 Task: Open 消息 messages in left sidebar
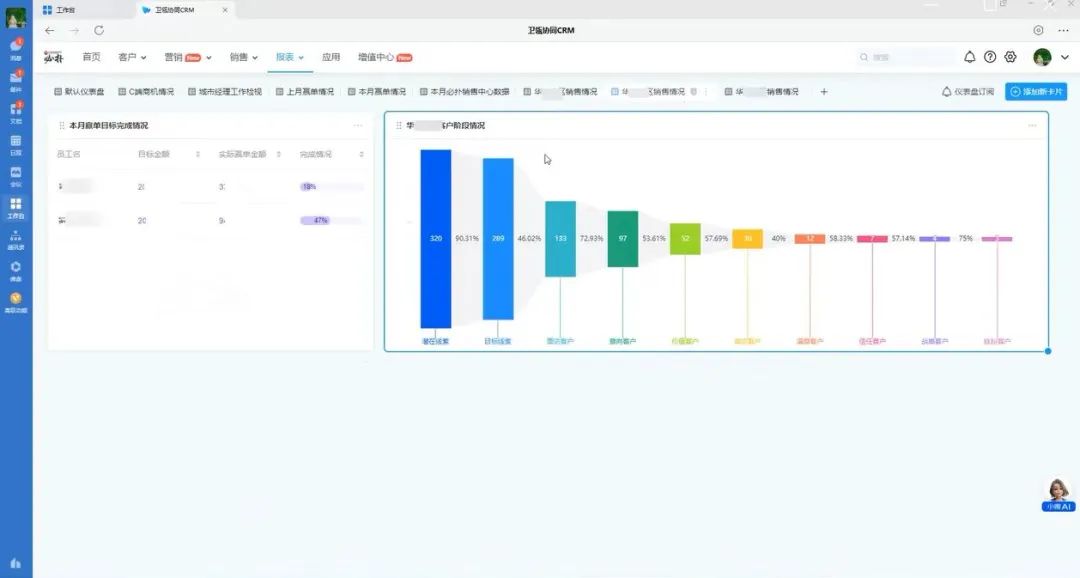click(x=16, y=47)
